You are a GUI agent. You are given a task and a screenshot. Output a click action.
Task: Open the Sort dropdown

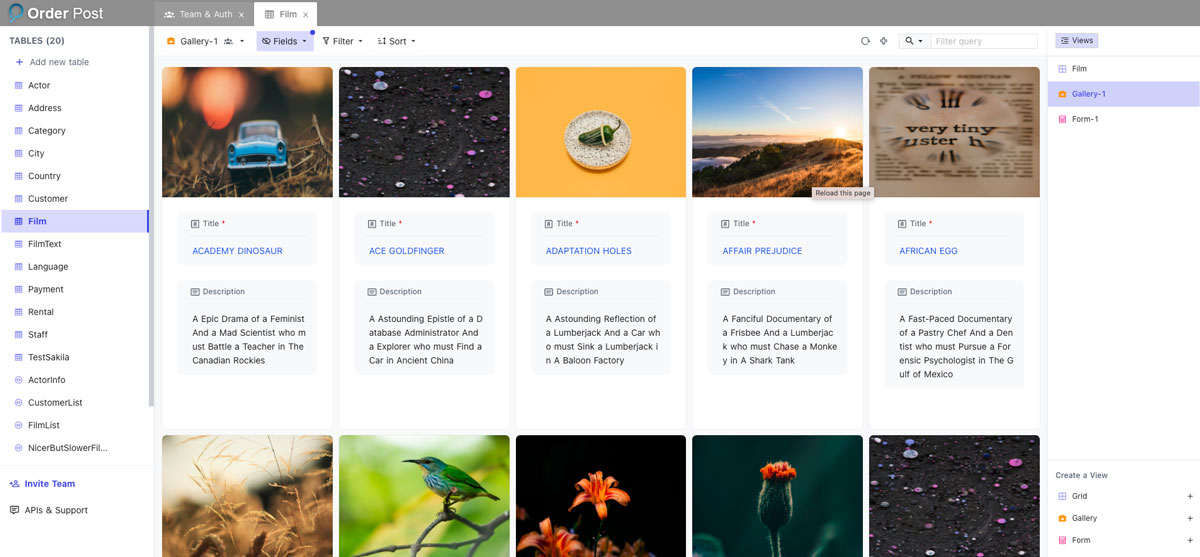pos(396,41)
